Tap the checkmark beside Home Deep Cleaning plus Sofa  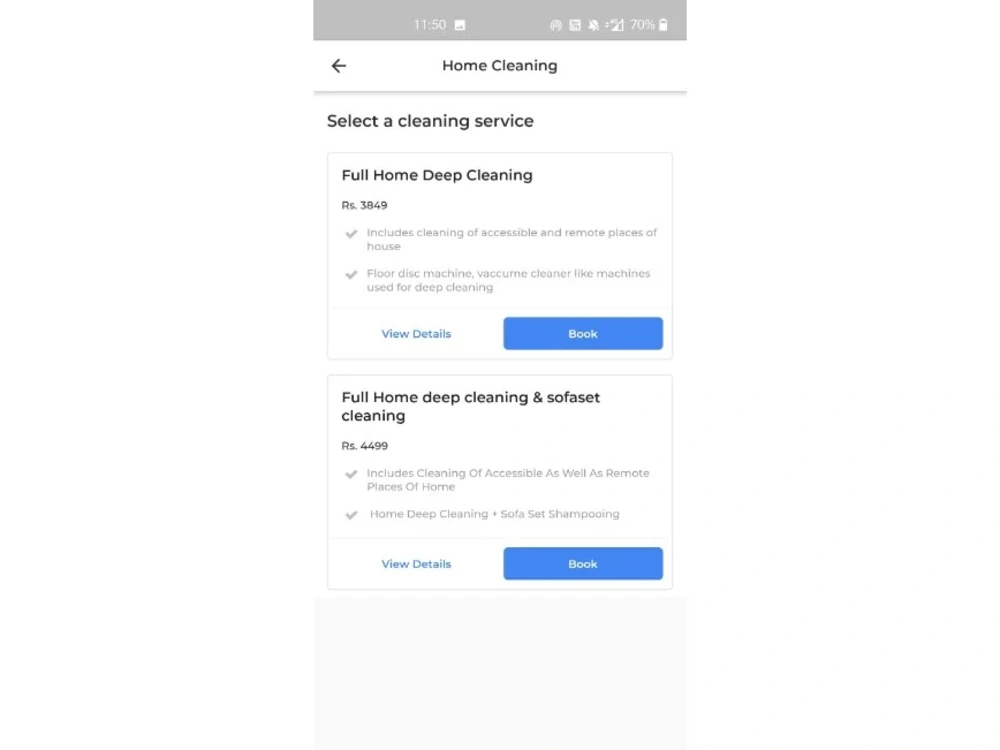(x=351, y=514)
